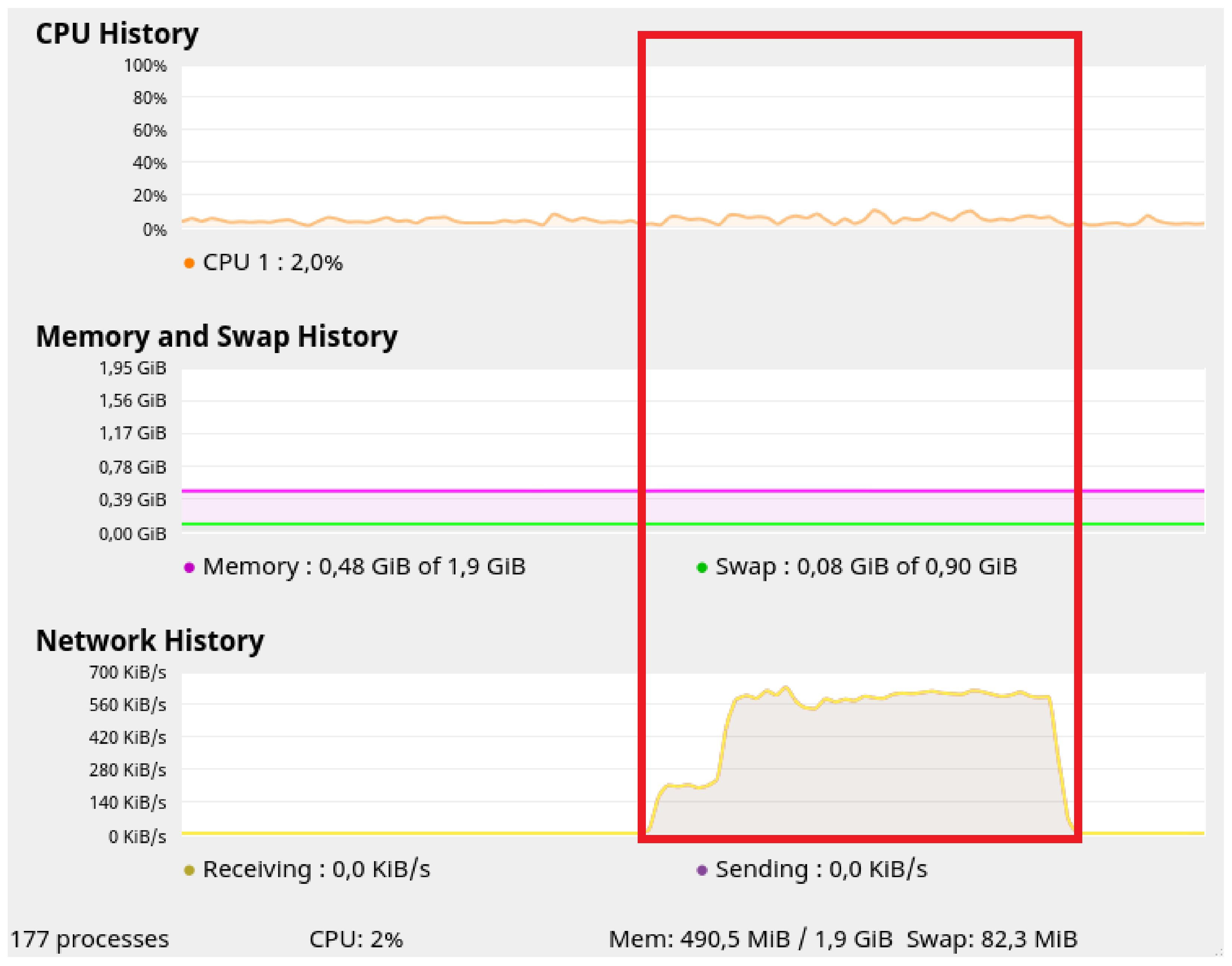Viewport: 1232px width, 966px height.
Task: Click the purple Sending color swatch
Action: [702, 870]
